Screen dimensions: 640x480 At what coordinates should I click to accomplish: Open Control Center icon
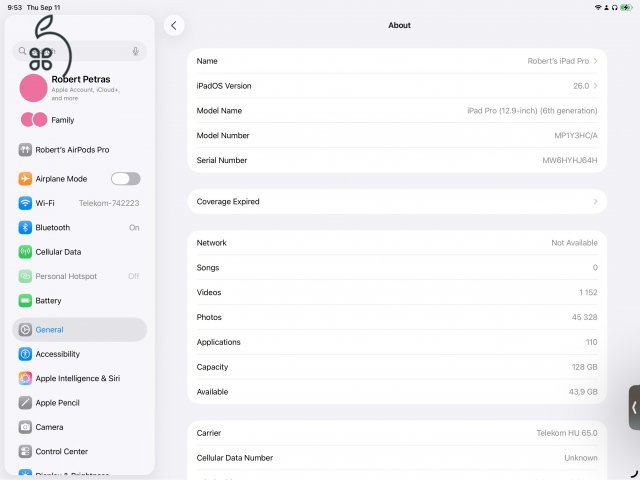pos(25,451)
